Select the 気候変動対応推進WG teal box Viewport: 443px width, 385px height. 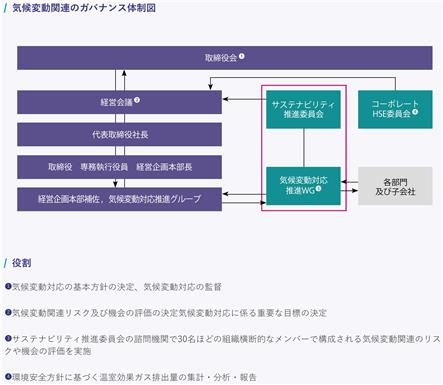pyautogui.click(x=303, y=186)
